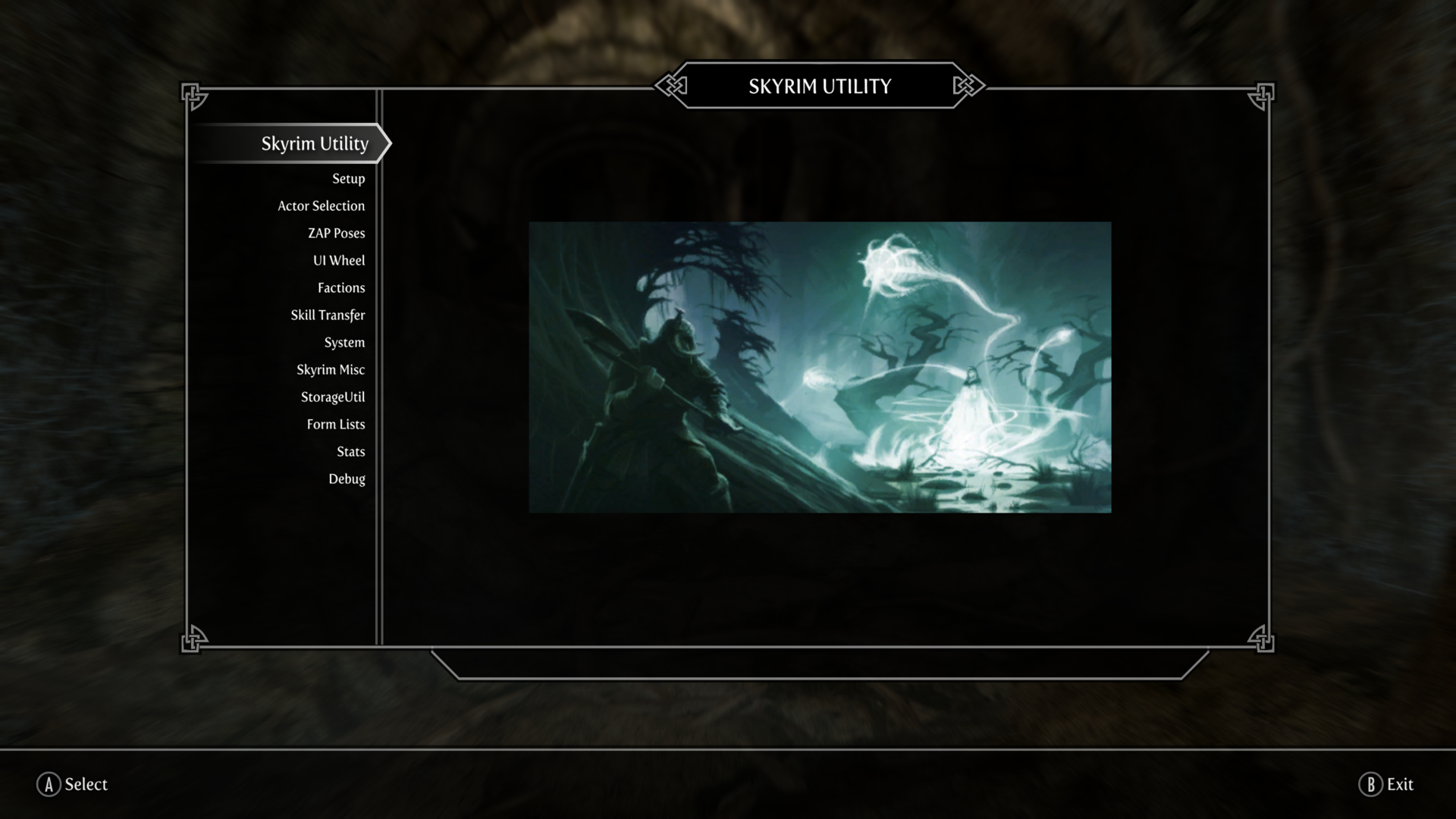This screenshot has height=819, width=1456.
Task: Open the Stats page
Action: 350,452
